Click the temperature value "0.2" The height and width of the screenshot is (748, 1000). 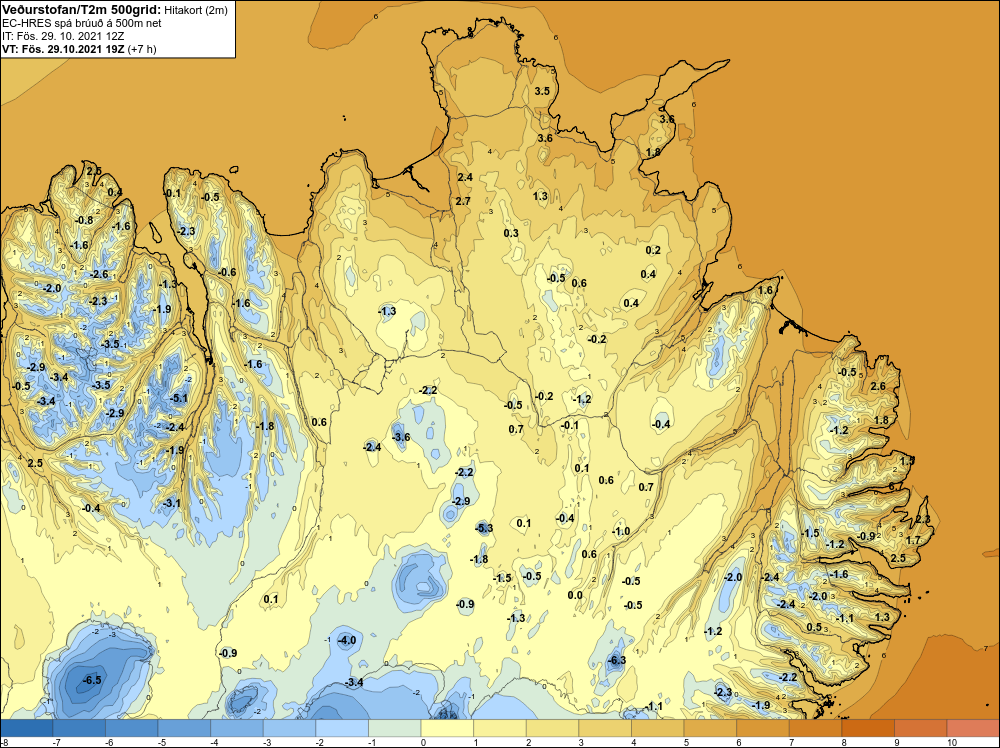pos(653,251)
